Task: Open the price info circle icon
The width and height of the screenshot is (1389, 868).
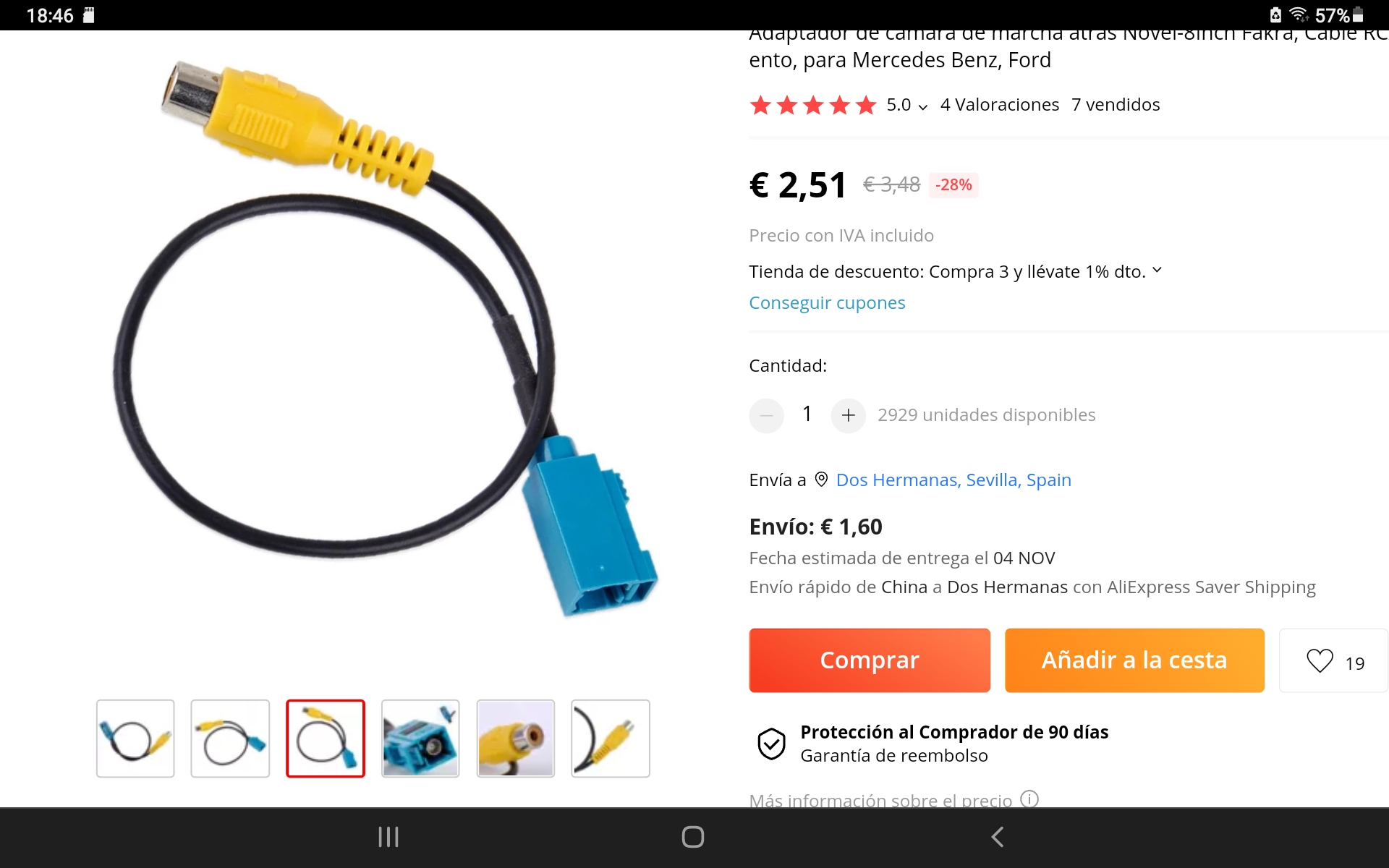Action: click(1029, 799)
